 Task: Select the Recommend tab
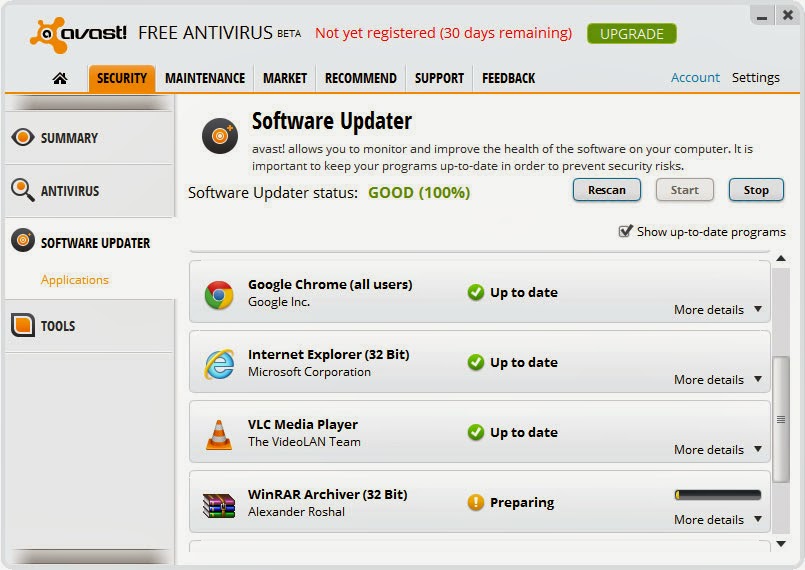pos(361,78)
